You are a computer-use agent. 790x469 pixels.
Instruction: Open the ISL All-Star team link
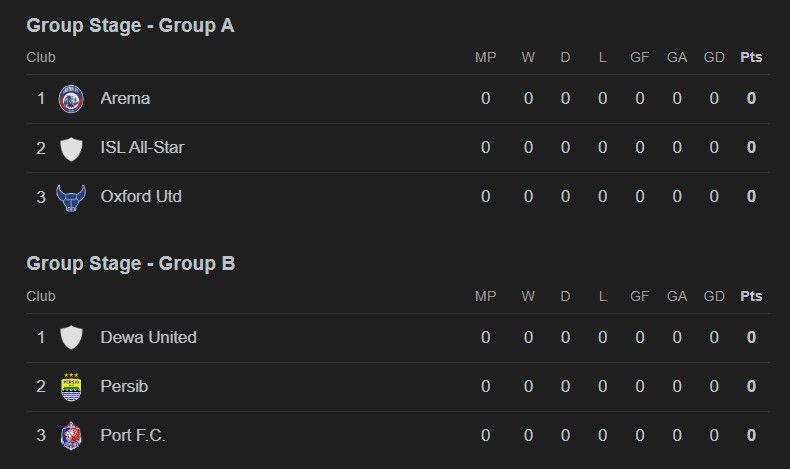point(142,148)
